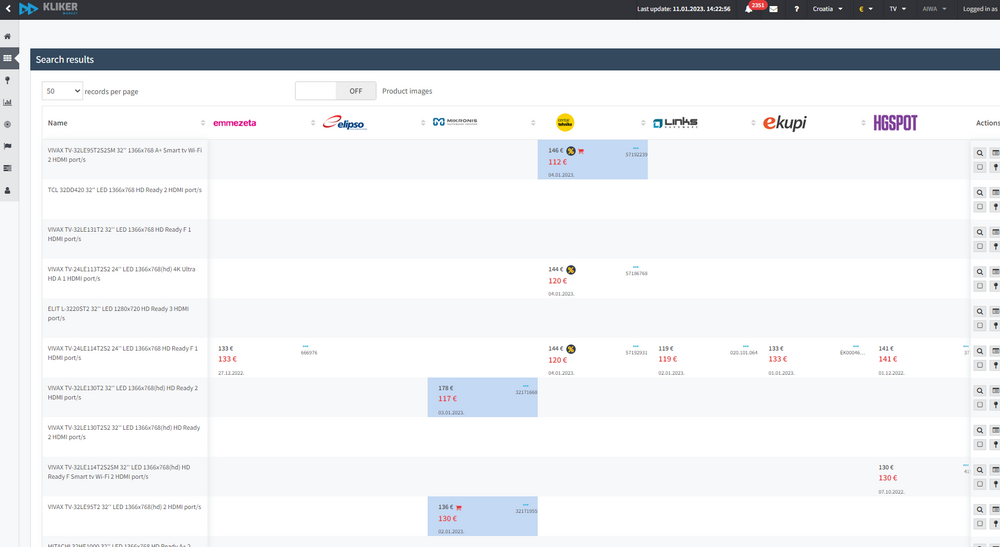This screenshot has height=547, width=1000.
Task: Sort by emmezeta column arrows
Action: click(313, 123)
